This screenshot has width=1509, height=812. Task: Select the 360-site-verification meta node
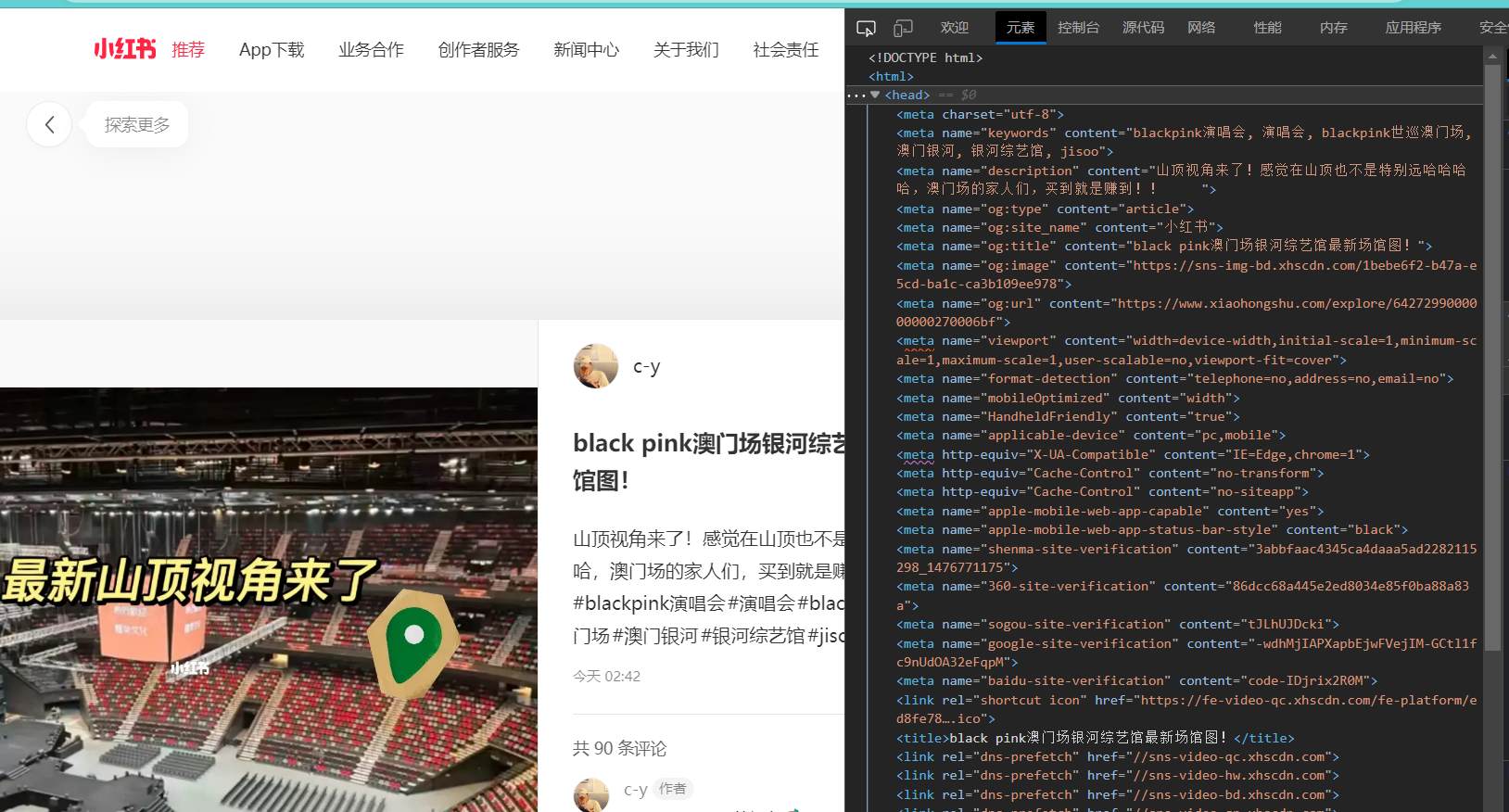pos(1183,595)
